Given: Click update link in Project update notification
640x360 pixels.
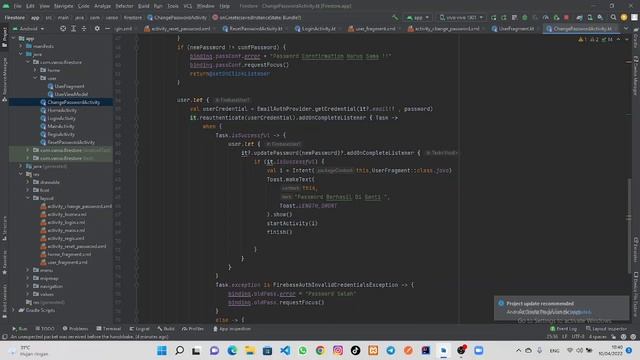Looking at the screenshot, I should pos(580,312).
